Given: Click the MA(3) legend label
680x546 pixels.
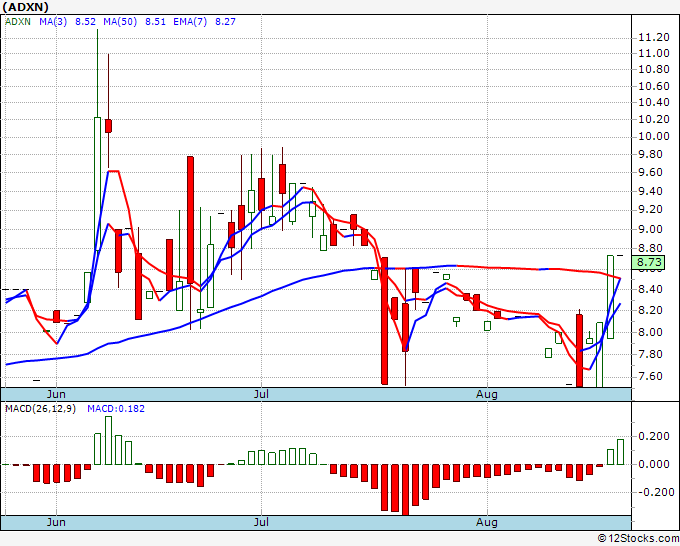Looking at the screenshot, I should [53, 21].
